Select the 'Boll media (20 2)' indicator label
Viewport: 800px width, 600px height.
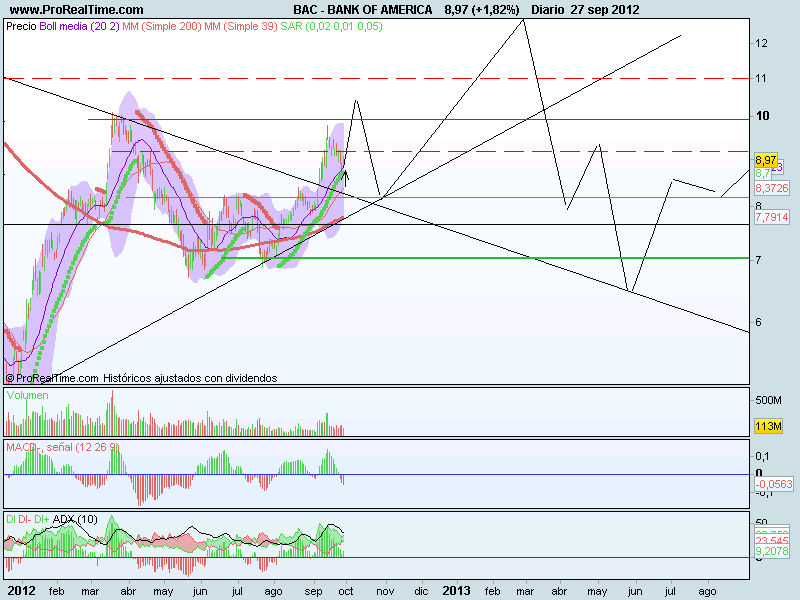[79, 26]
